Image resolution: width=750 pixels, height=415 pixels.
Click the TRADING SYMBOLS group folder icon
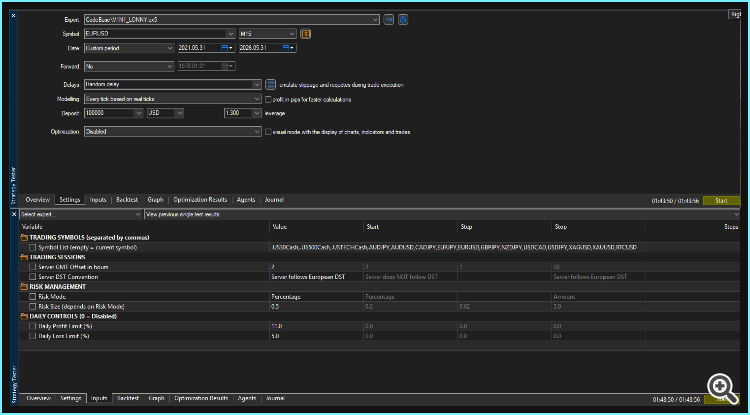tap(24, 238)
